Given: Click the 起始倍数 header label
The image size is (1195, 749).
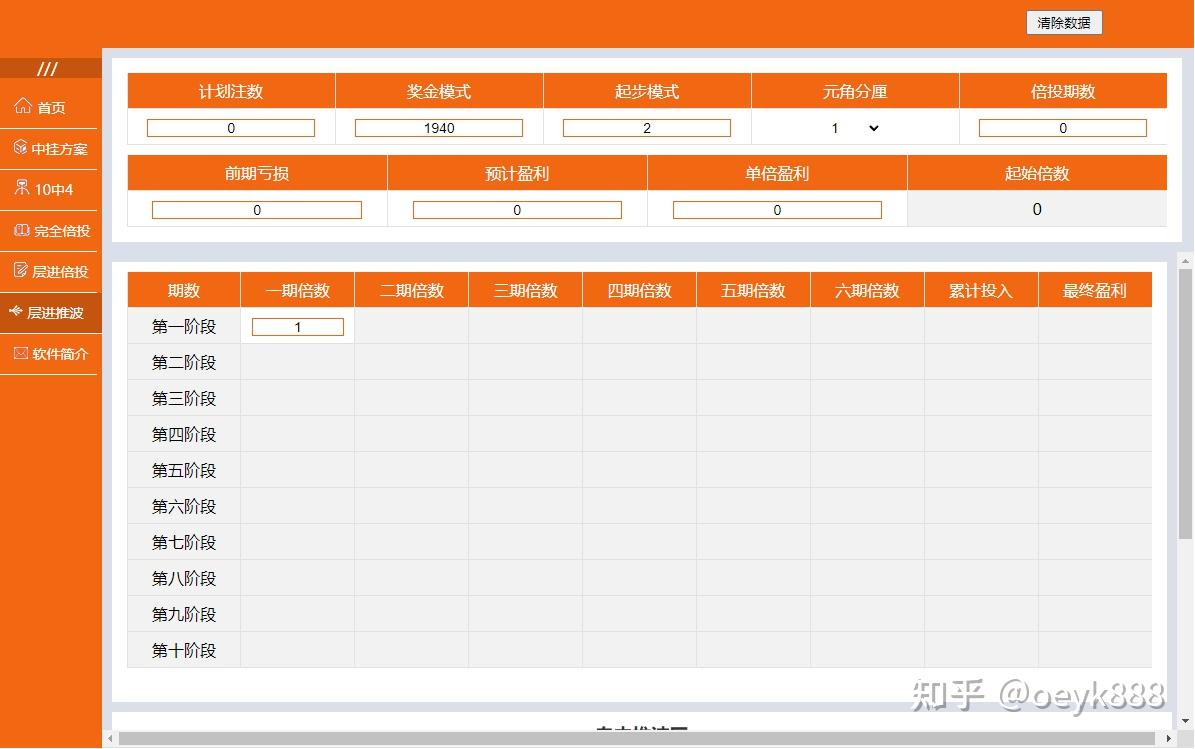Looking at the screenshot, I should (x=1037, y=173).
